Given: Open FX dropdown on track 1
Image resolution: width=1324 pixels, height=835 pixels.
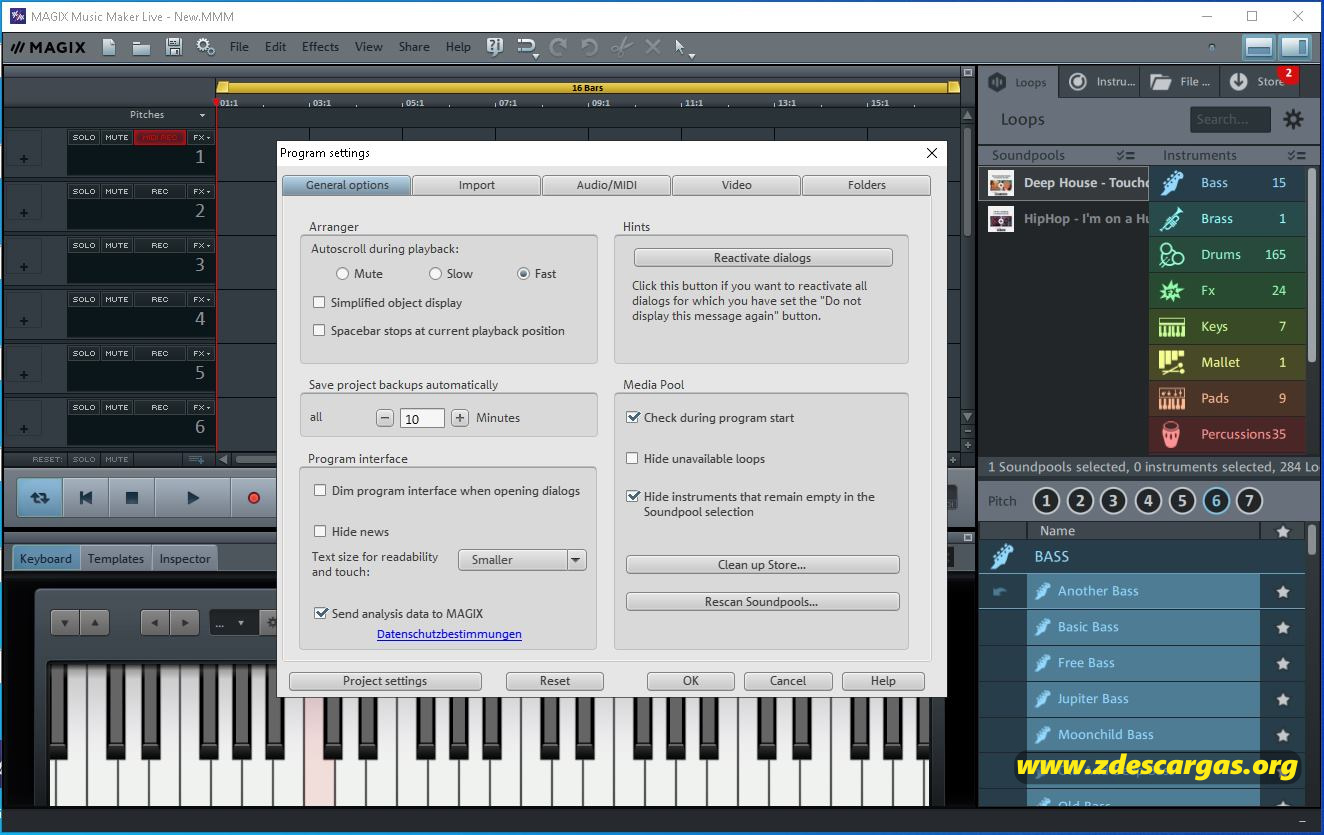Looking at the screenshot, I should click(x=201, y=137).
